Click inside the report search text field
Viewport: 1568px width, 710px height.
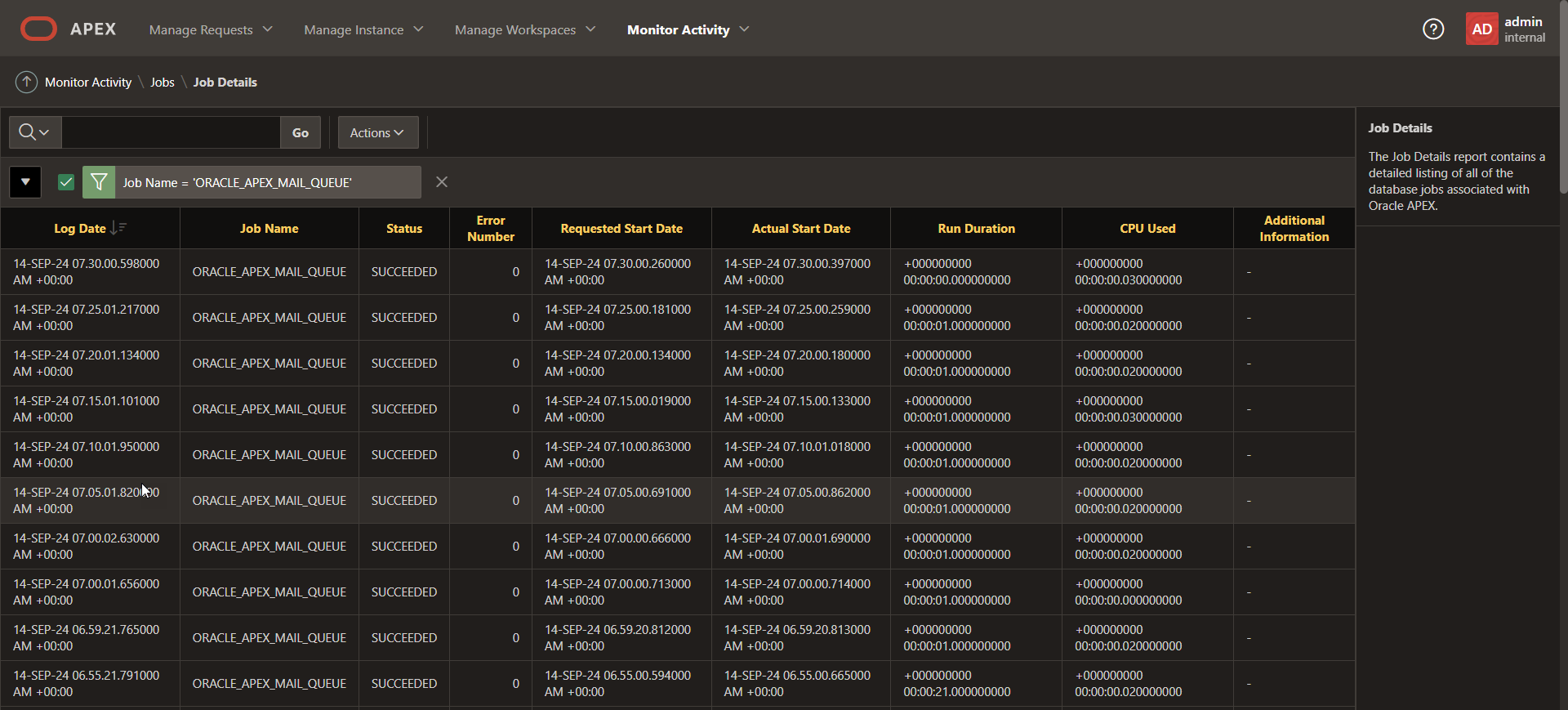pos(171,132)
